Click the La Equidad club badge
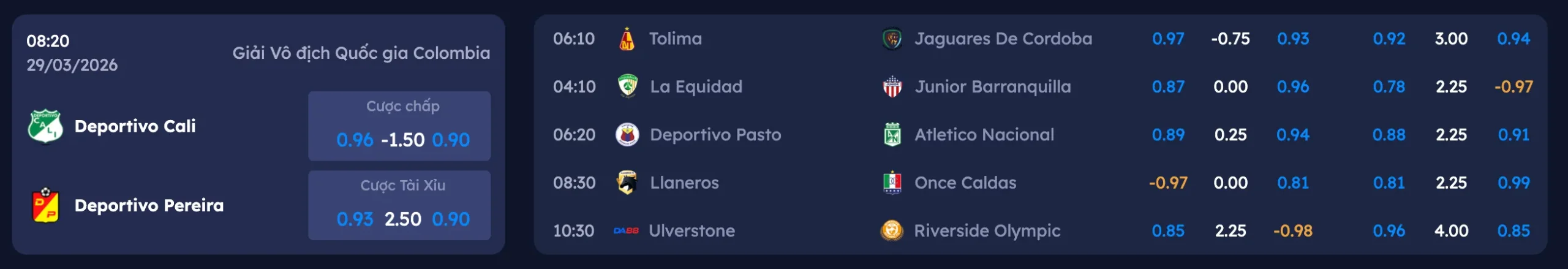Image resolution: width=1568 pixels, height=269 pixels. 627,86
